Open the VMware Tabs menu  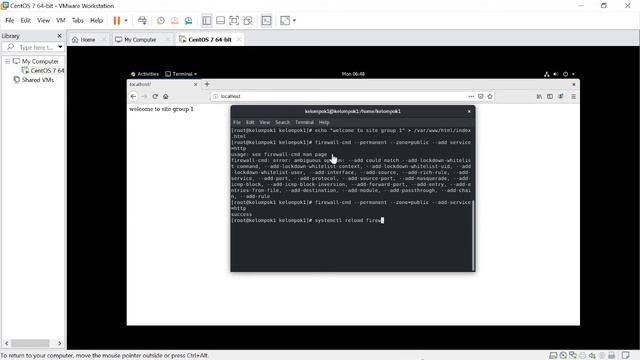[x=78, y=20]
